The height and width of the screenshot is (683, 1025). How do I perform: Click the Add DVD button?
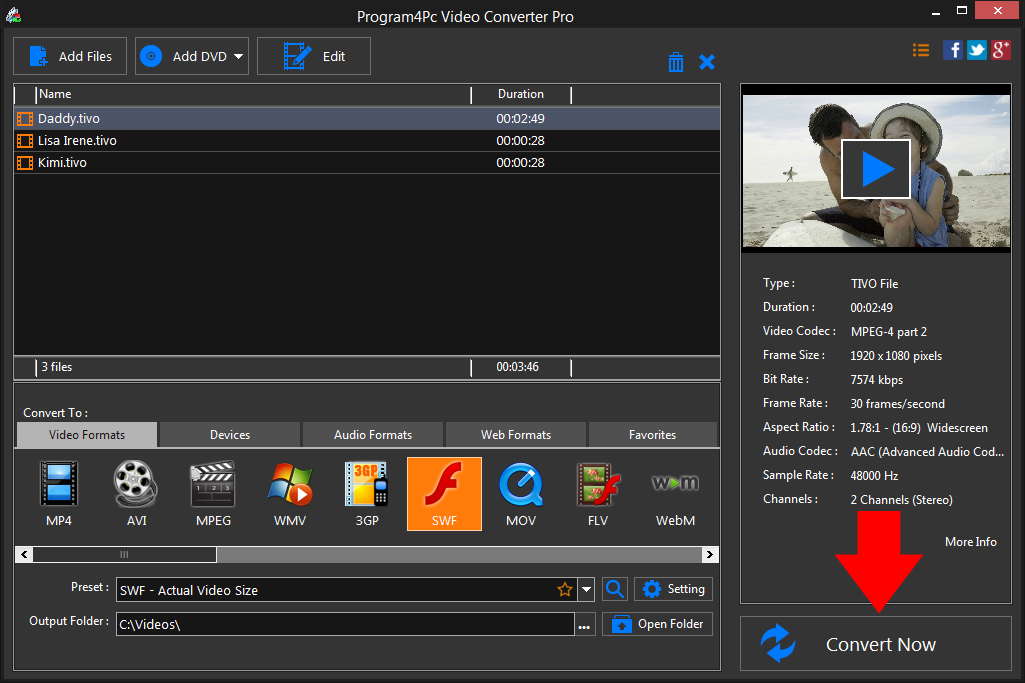pyautogui.click(x=192, y=56)
